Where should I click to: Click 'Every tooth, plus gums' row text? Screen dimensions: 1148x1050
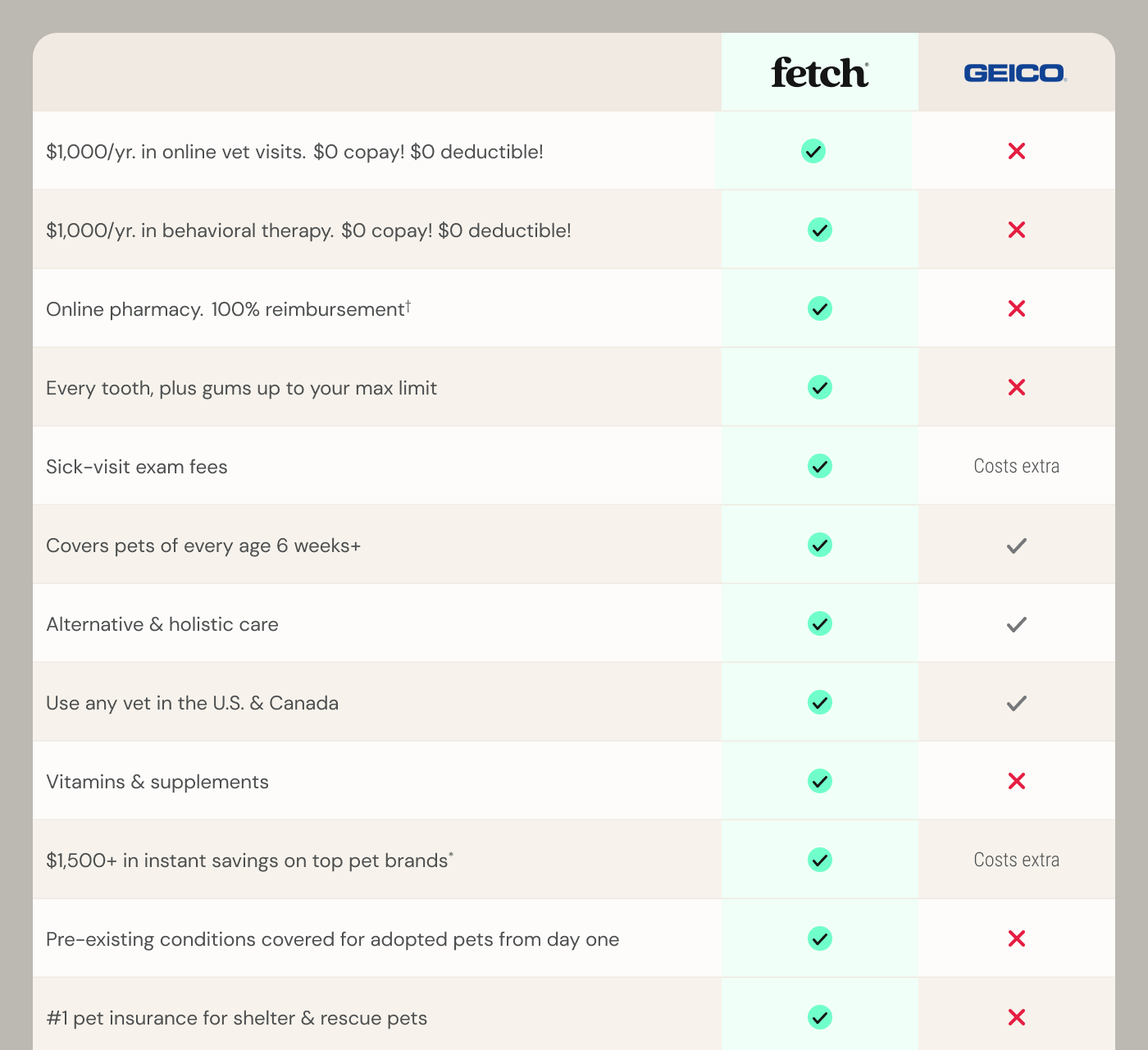pos(241,388)
